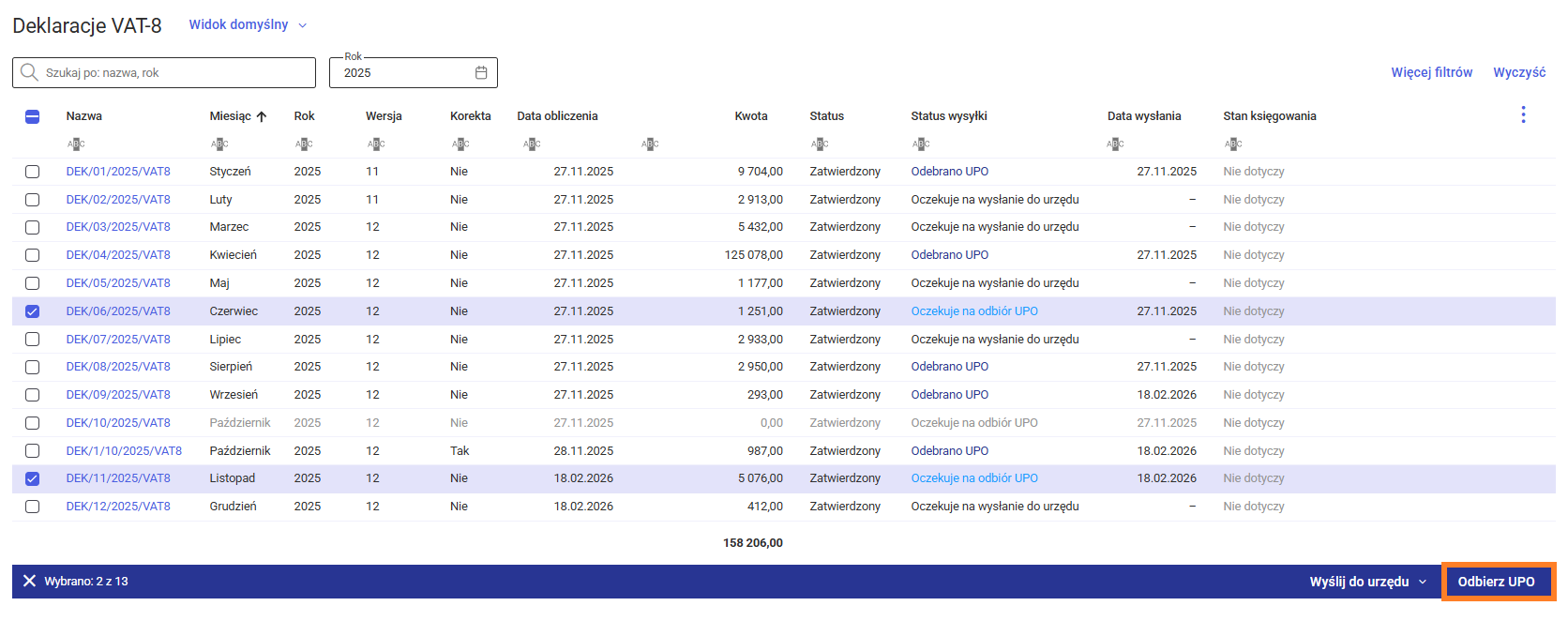Click the calendar icon in Rok field
The height and width of the screenshot is (621, 1568).
coord(481,72)
